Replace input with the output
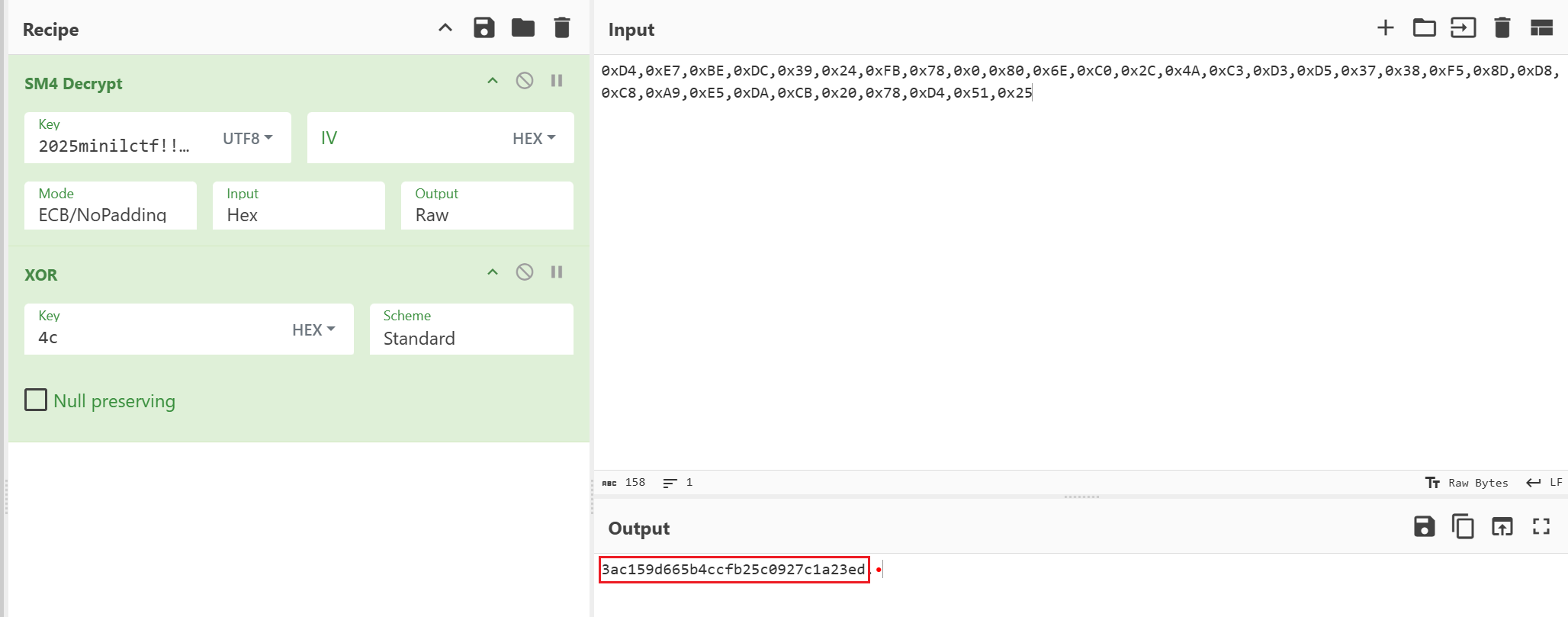 [x=1502, y=527]
